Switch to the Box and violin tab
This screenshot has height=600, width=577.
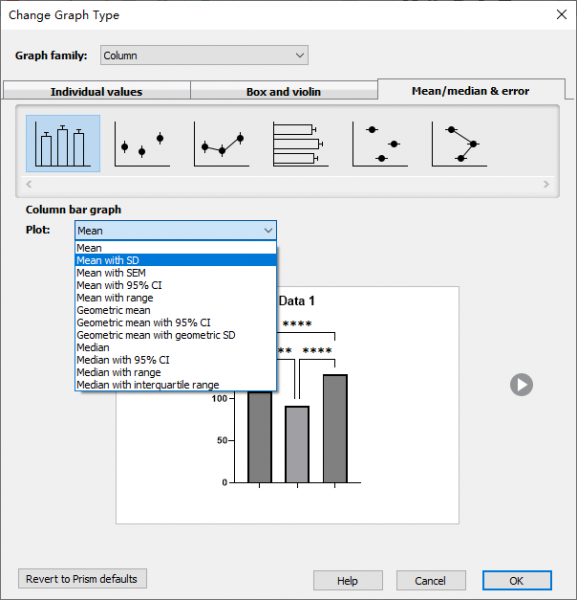pyautogui.click(x=284, y=91)
